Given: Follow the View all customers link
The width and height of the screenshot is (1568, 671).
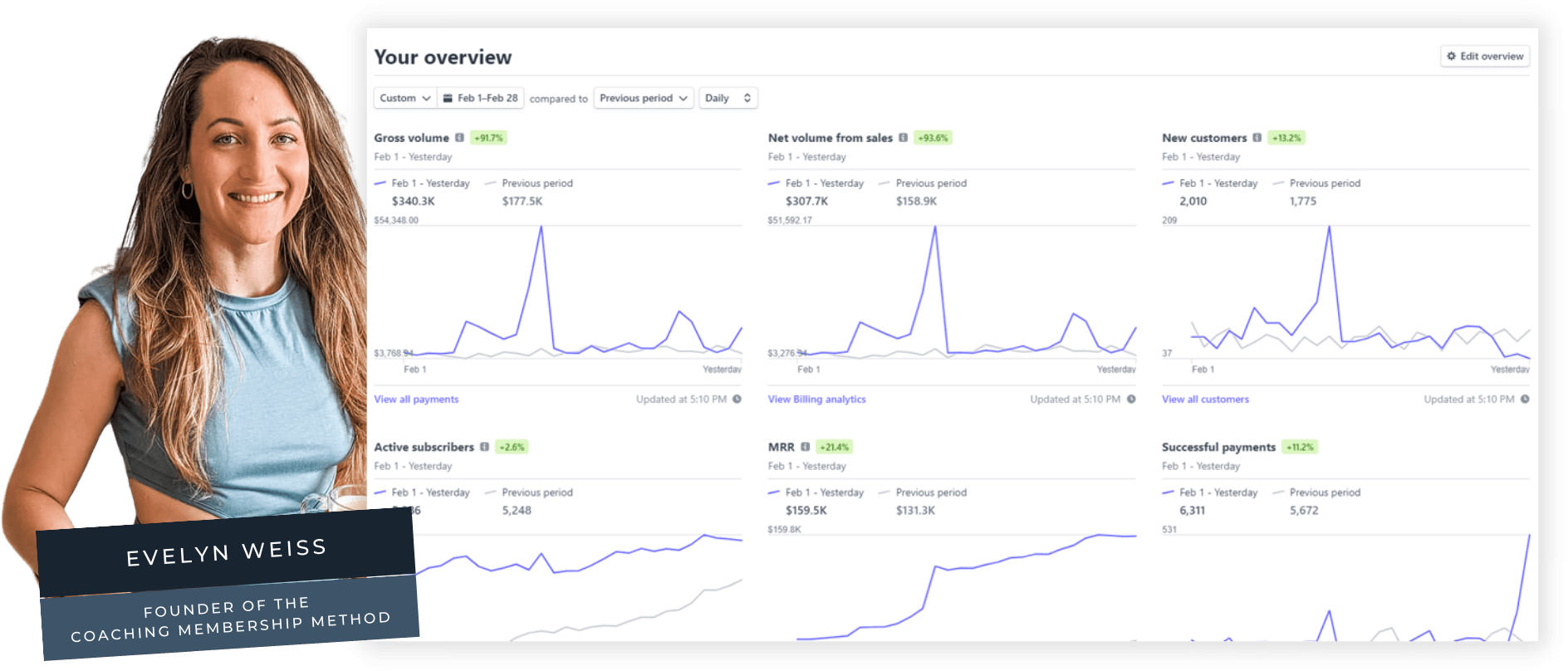Looking at the screenshot, I should point(1205,399).
